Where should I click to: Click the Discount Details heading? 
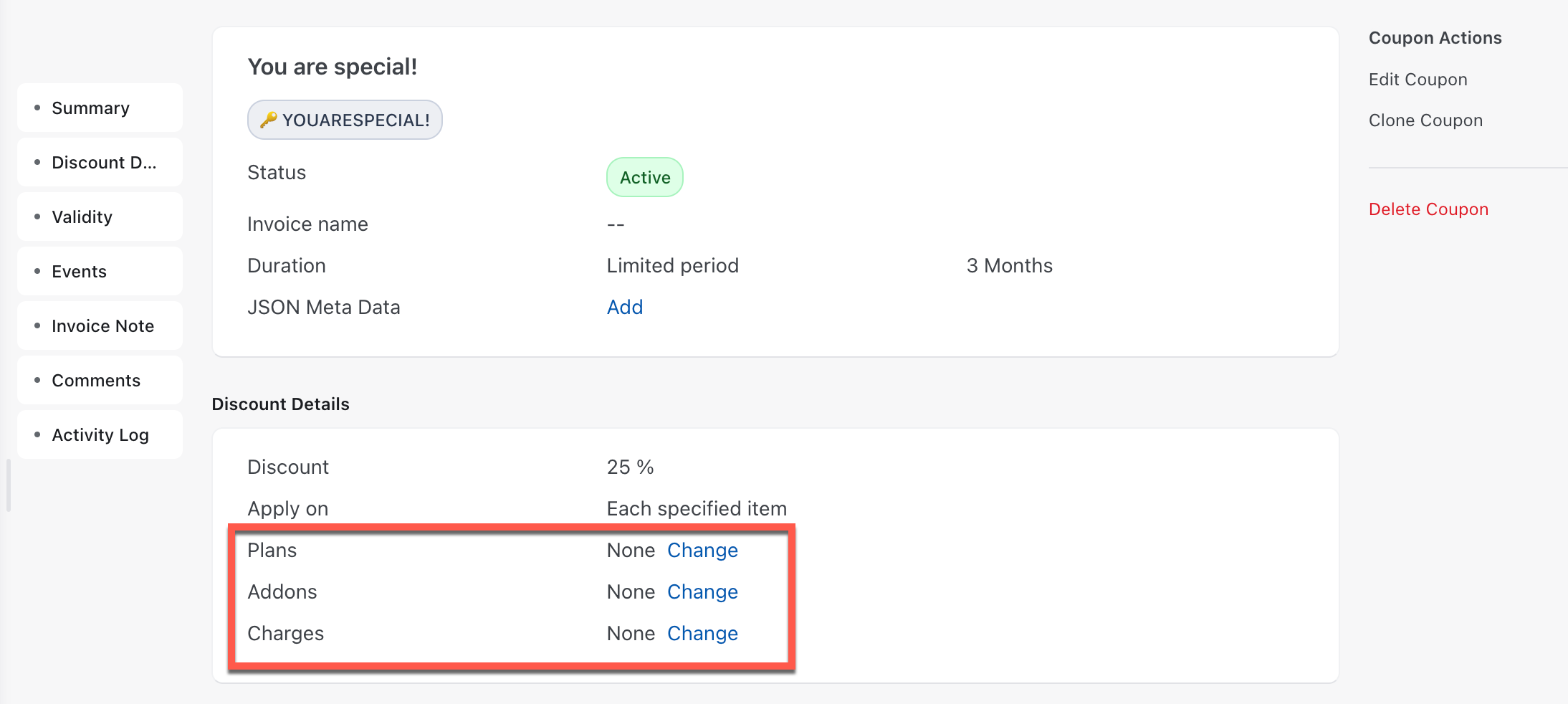click(x=280, y=404)
